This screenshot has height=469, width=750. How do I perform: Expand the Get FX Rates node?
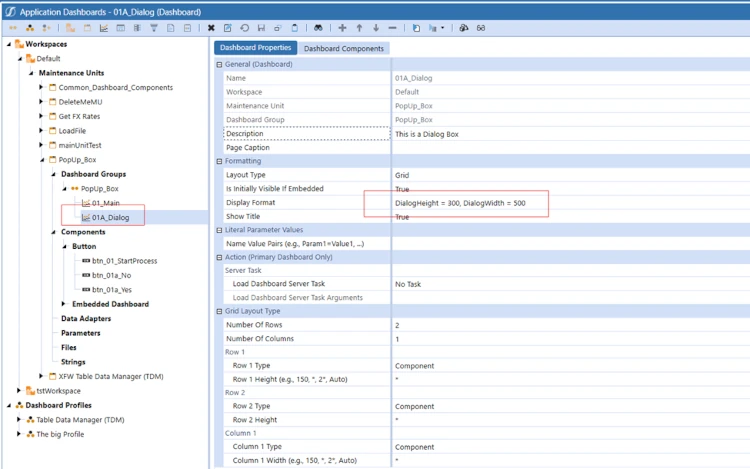tap(41, 116)
